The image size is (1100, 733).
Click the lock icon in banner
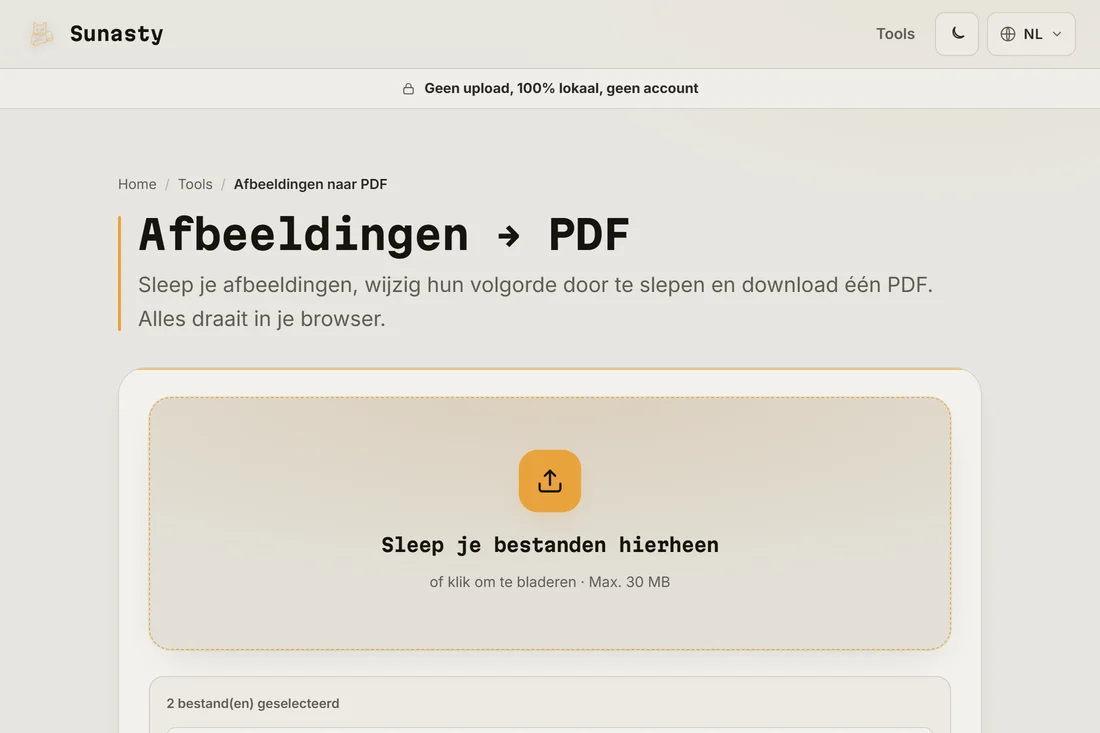click(408, 88)
